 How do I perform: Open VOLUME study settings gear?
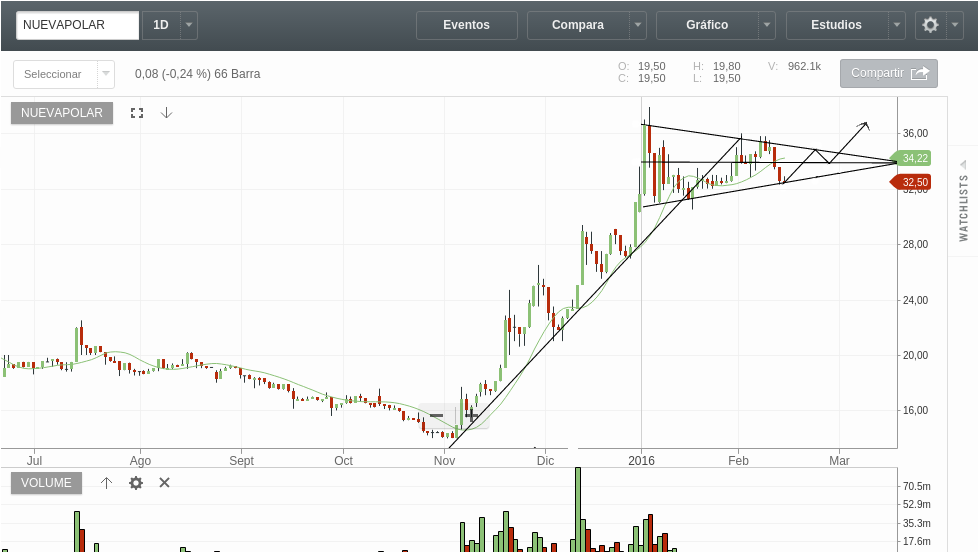click(x=135, y=483)
